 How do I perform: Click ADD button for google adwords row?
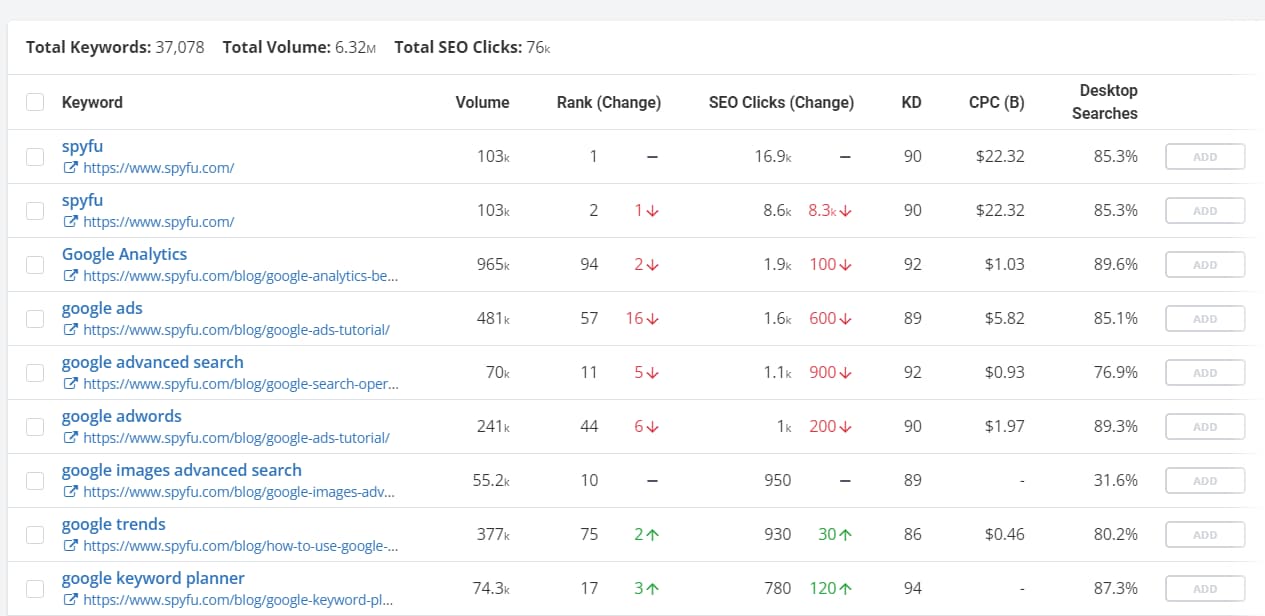point(1205,427)
